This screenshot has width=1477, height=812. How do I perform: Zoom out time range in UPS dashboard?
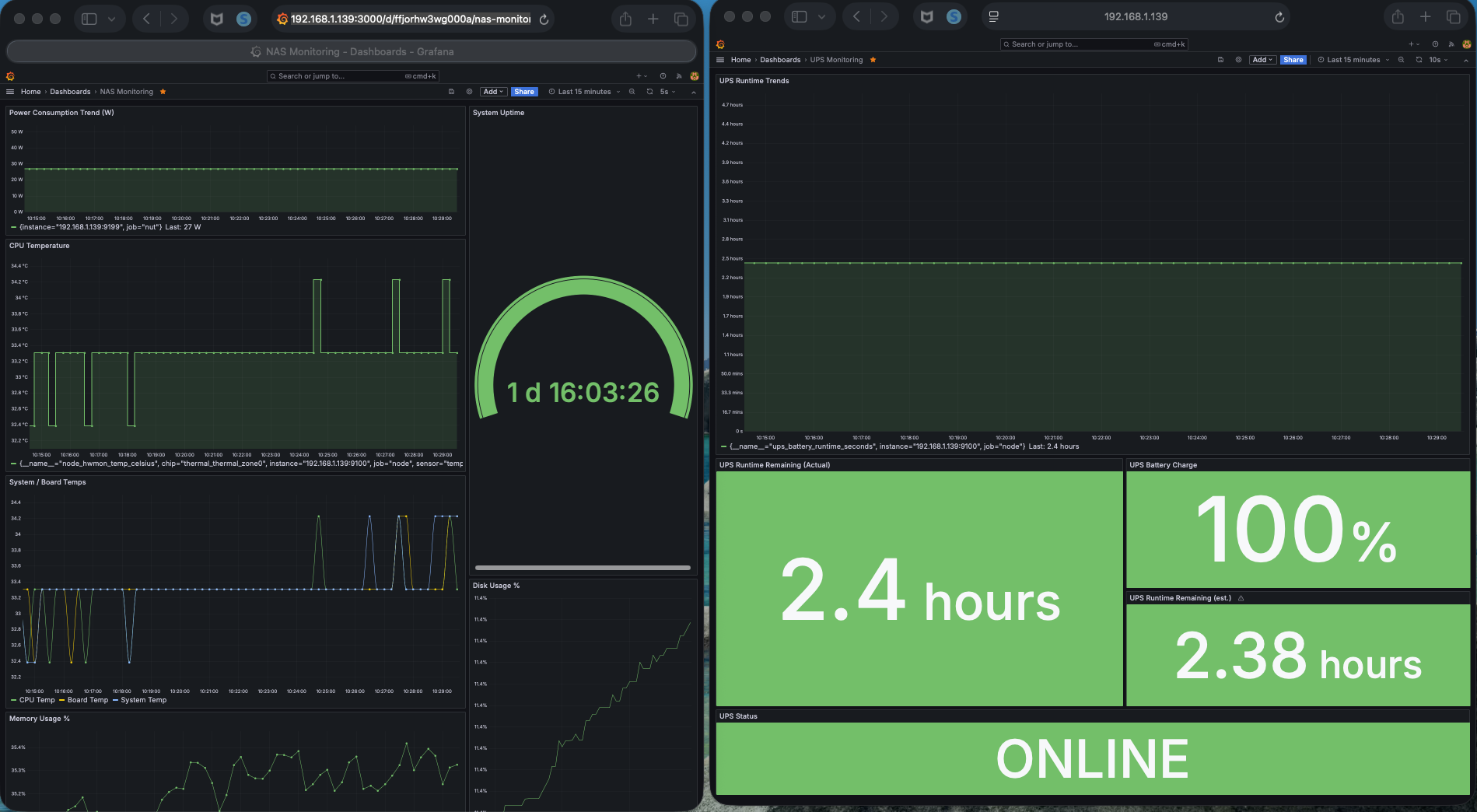pyautogui.click(x=1401, y=60)
